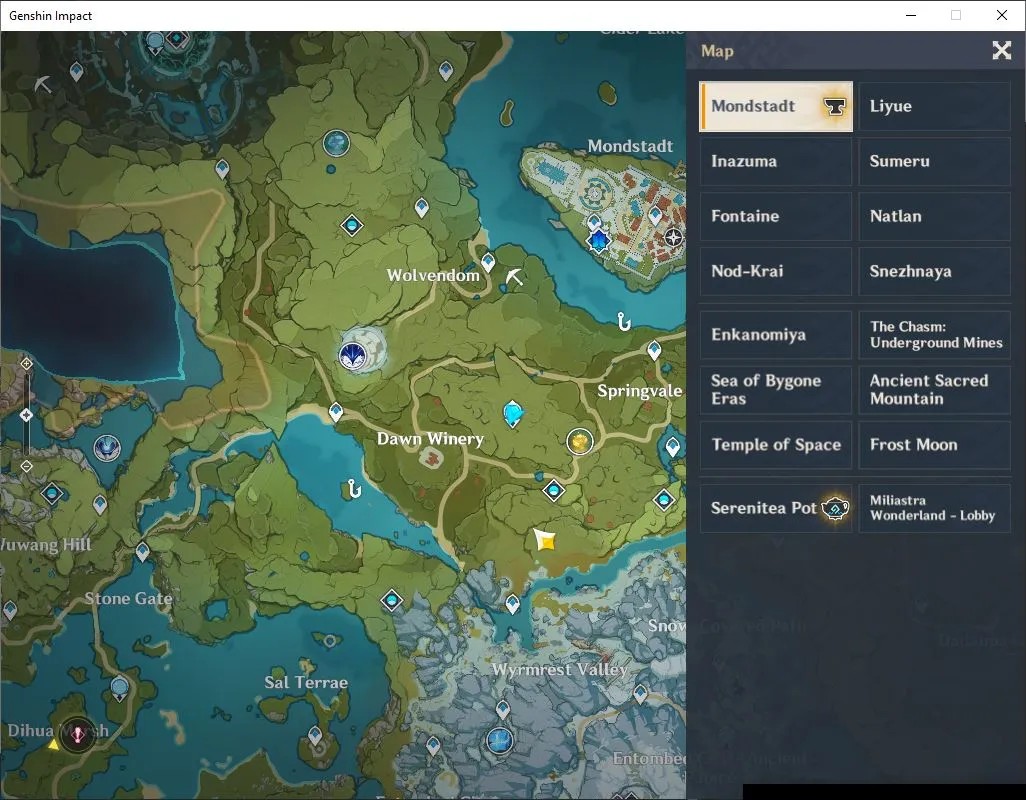Click the Dawn Winery map label
Screen dimensions: 1026x800
click(430, 439)
